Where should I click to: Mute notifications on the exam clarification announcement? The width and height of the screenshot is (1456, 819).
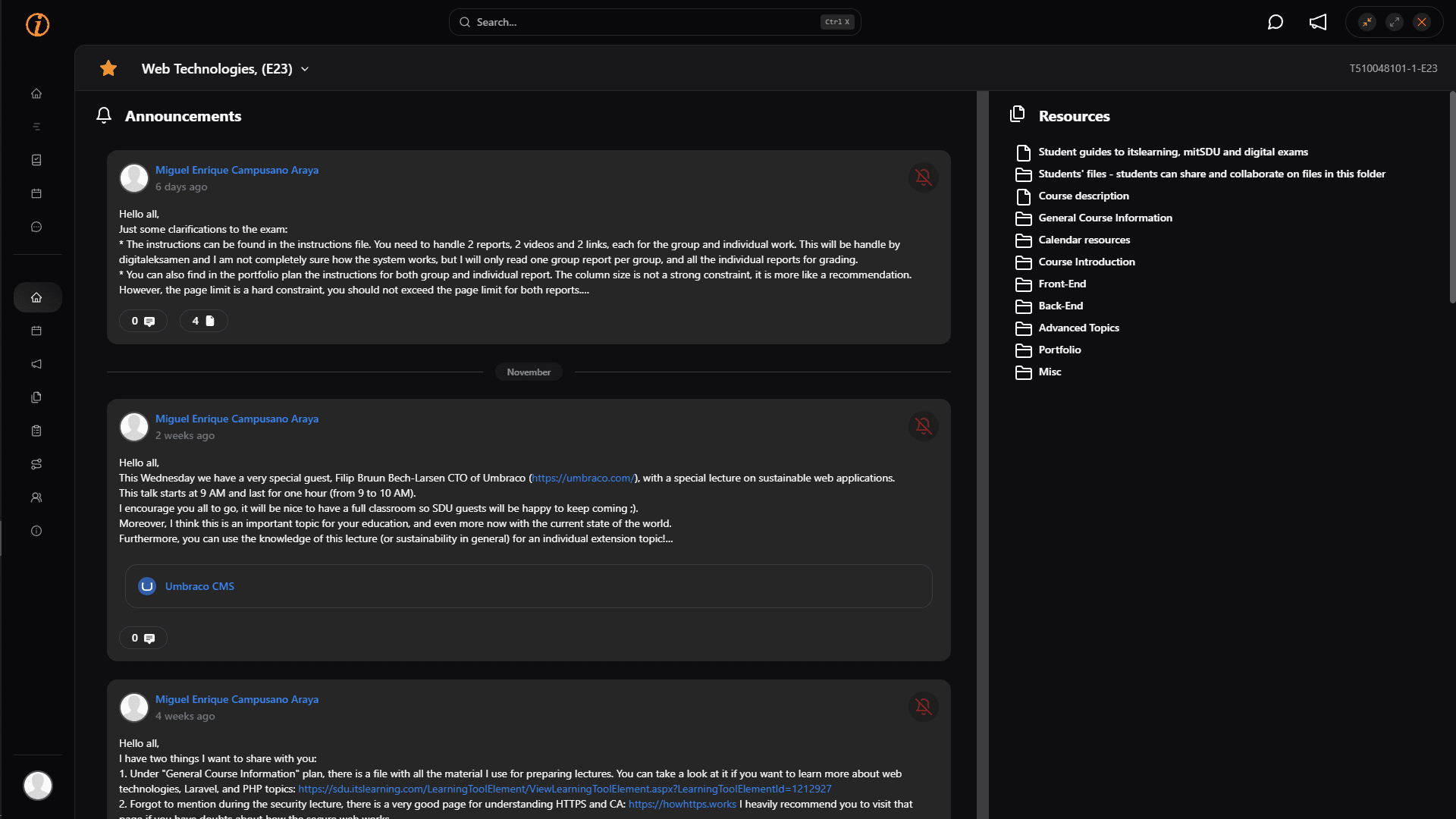[924, 177]
